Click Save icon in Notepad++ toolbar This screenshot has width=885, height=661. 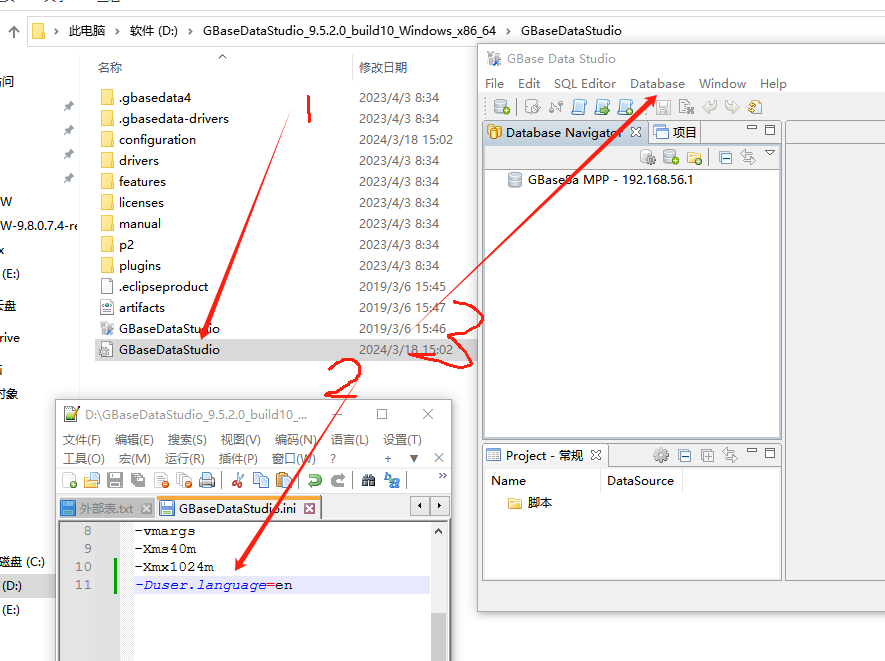point(115,480)
